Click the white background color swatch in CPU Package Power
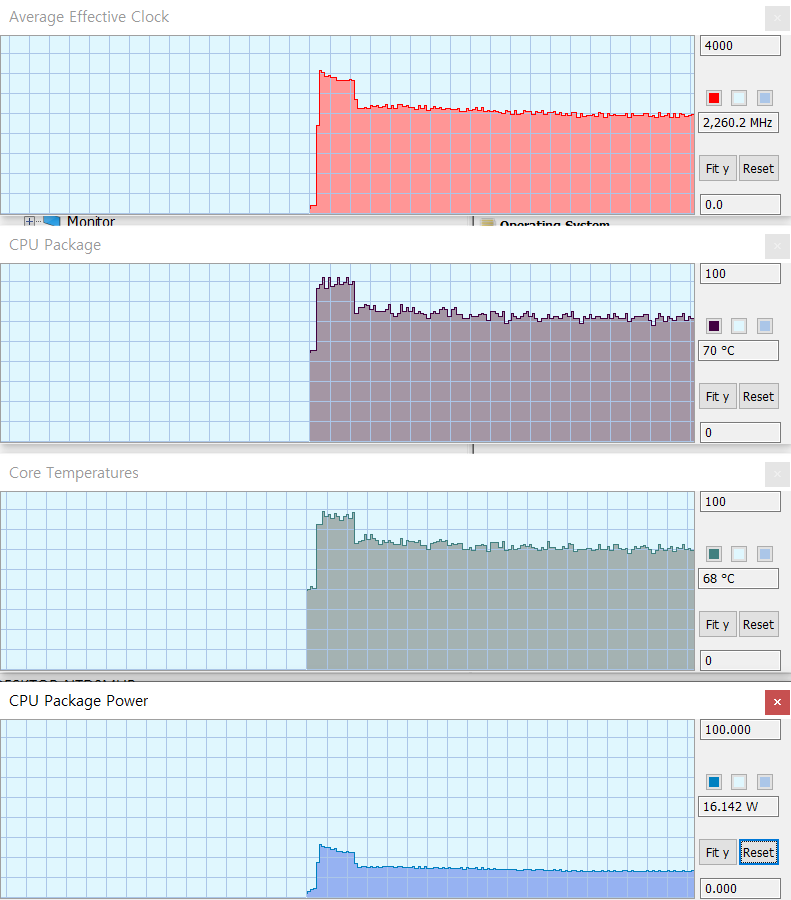 [739, 782]
